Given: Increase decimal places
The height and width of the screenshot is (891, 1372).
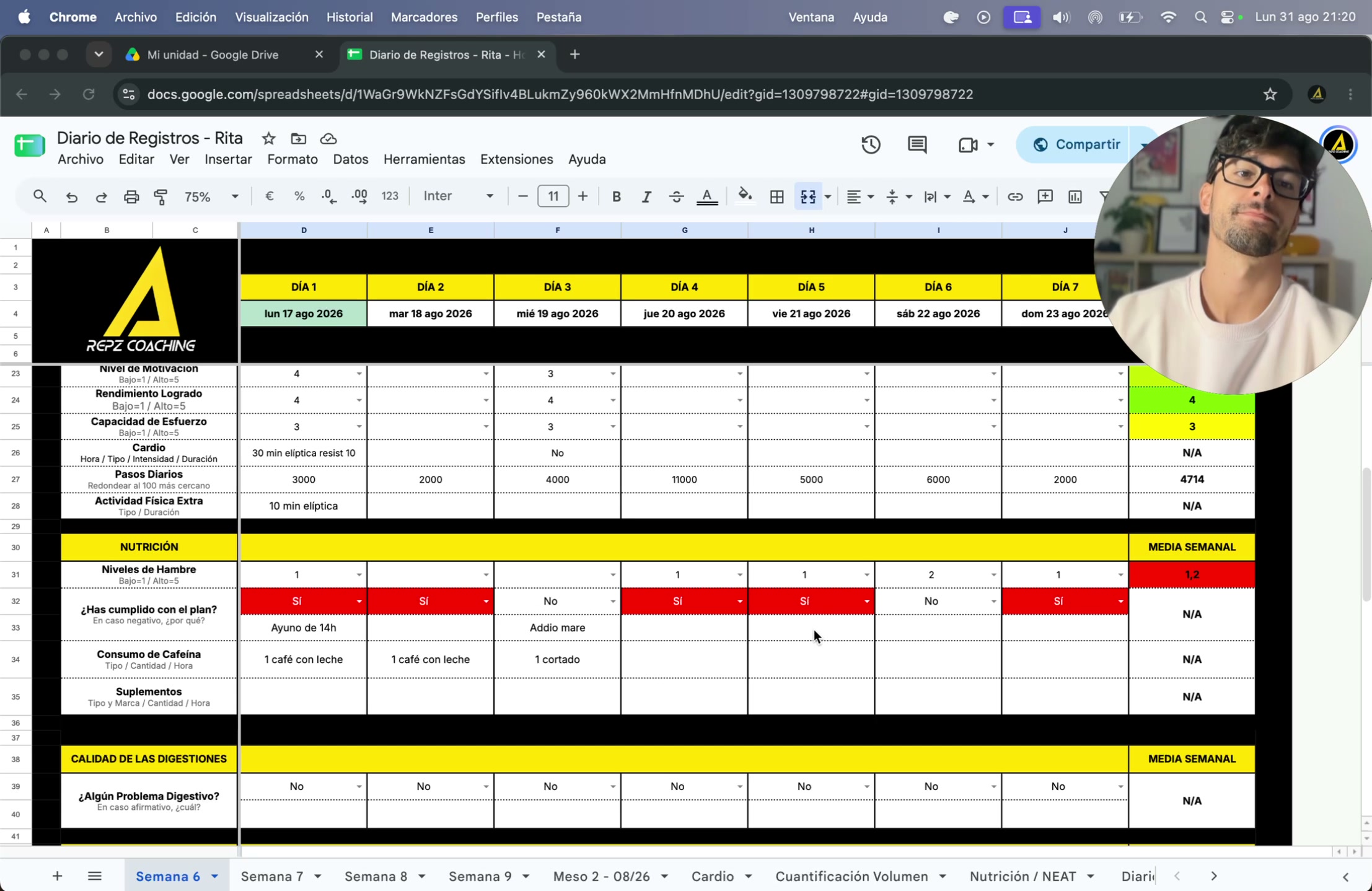Looking at the screenshot, I should [359, 196].
